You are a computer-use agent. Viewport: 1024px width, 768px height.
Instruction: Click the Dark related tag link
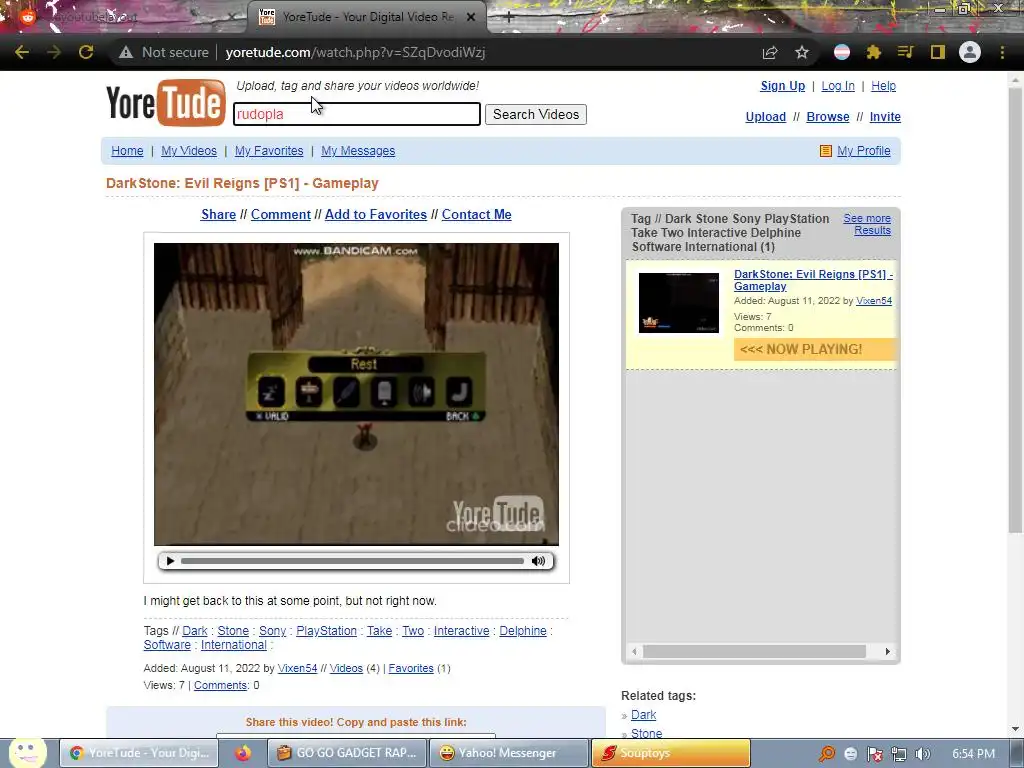pyautogui.click(x=643, y=715)
